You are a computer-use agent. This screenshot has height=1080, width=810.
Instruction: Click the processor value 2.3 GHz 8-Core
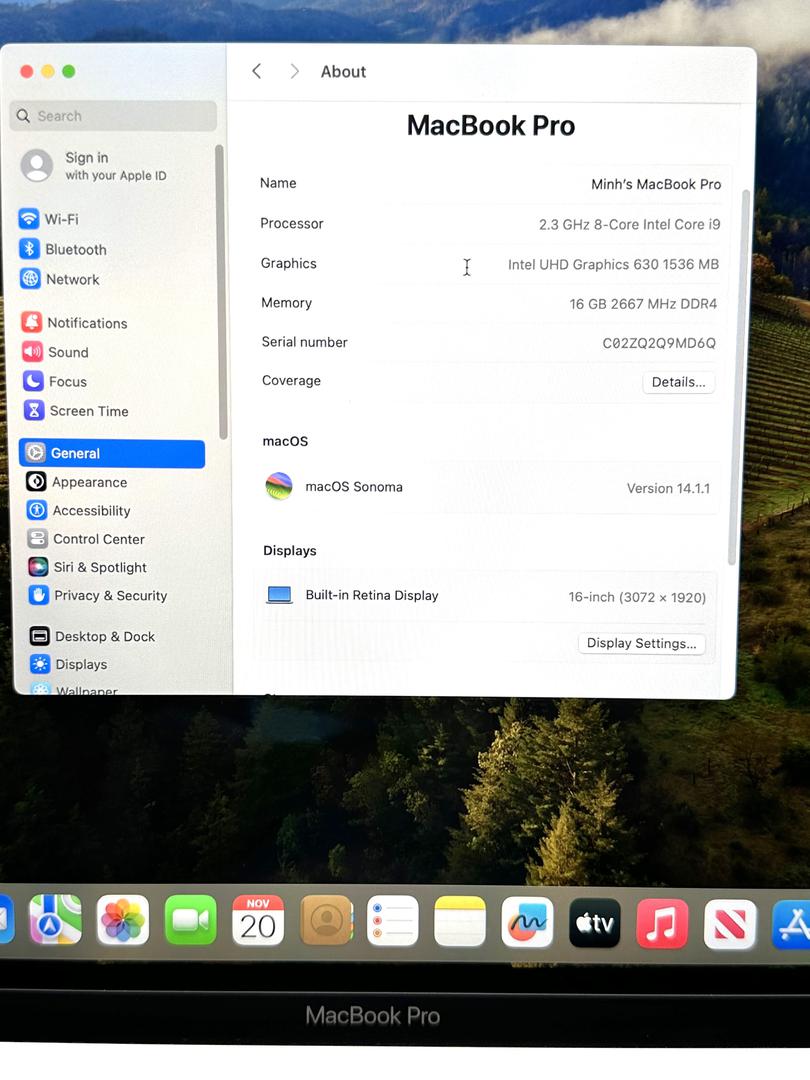pyautogui.click(x=630, y=224)
